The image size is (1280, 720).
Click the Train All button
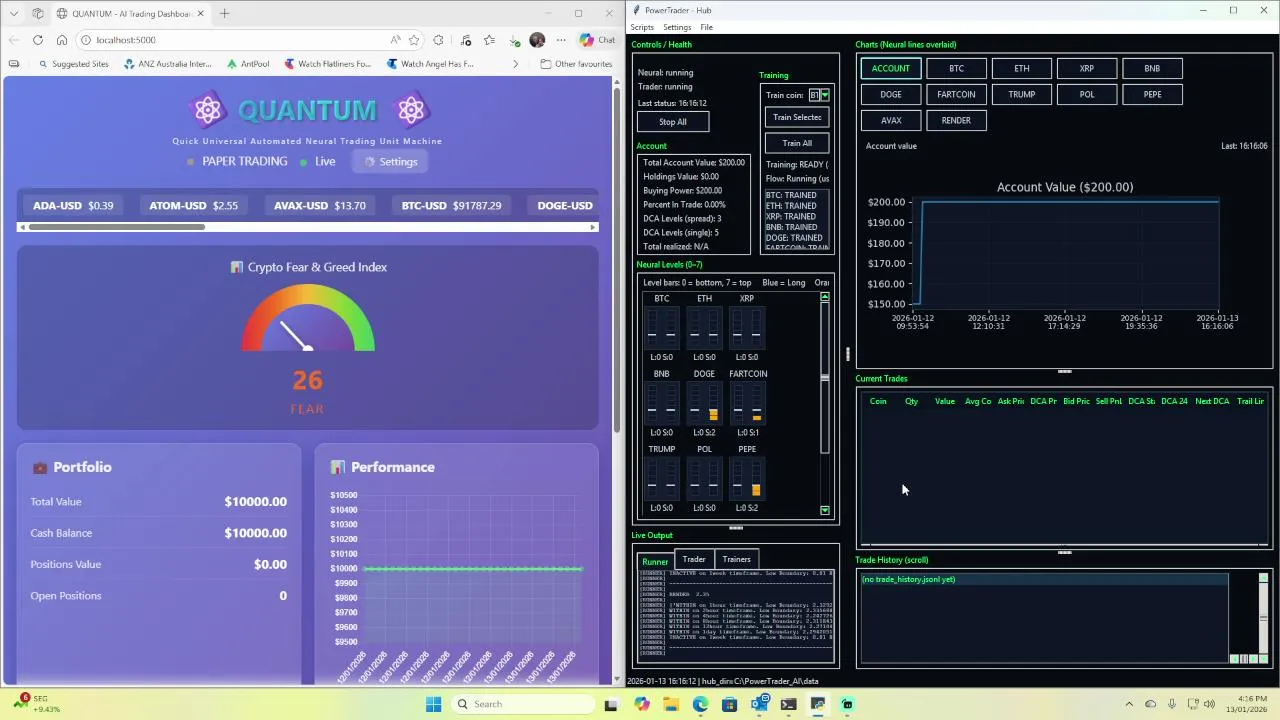pos(797,143)
